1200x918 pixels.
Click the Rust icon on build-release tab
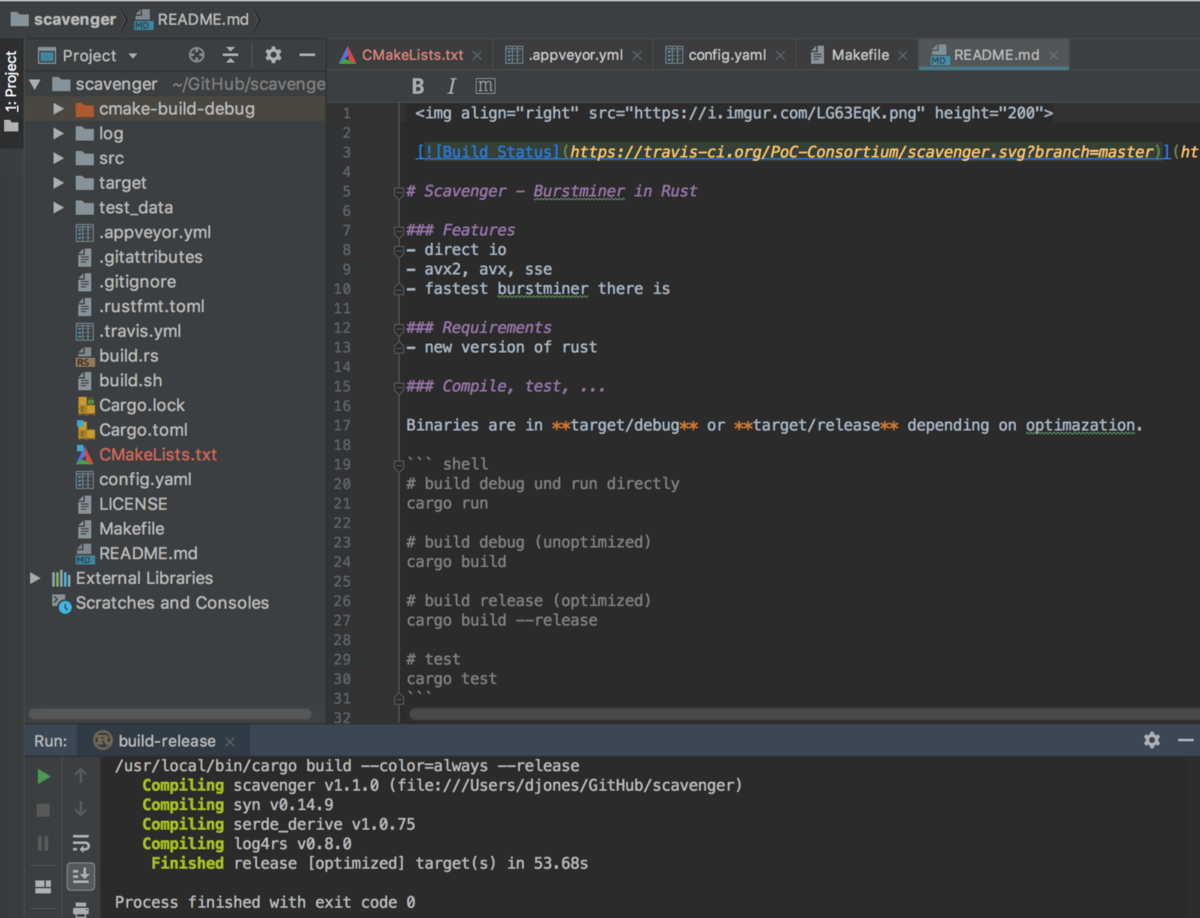[x=102, y=741]
